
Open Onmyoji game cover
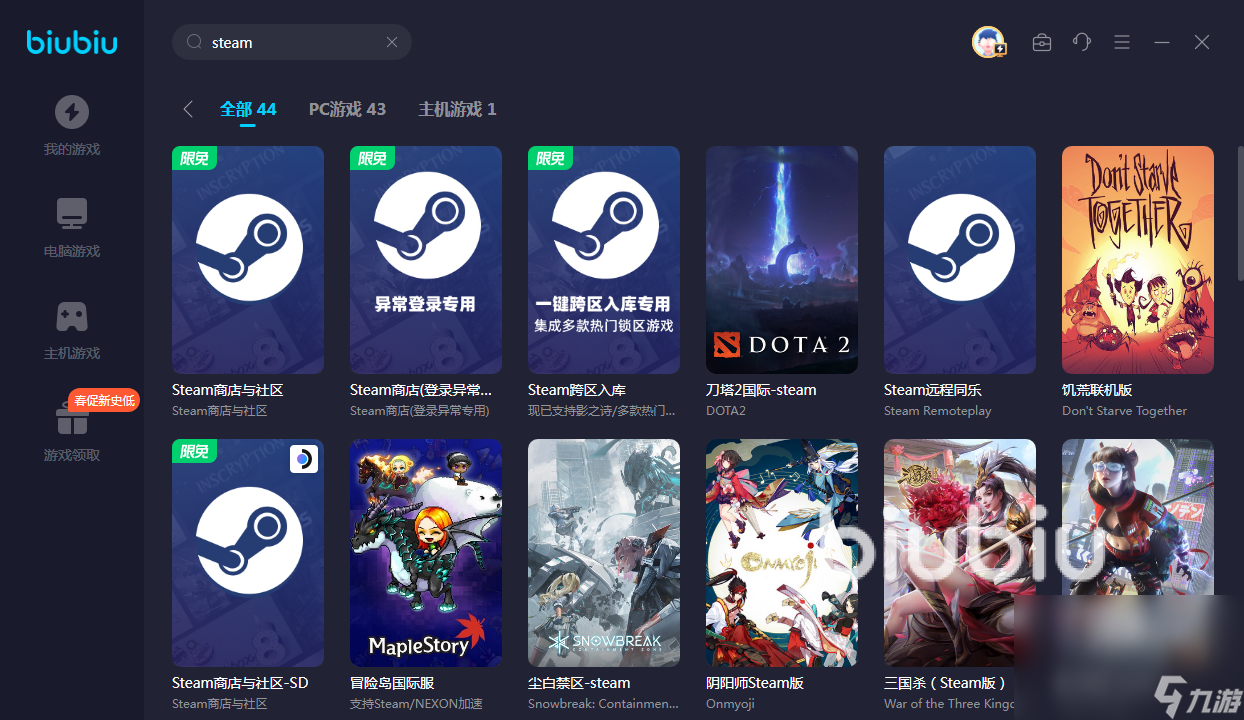pyautogui.click(x=782, y=553)
